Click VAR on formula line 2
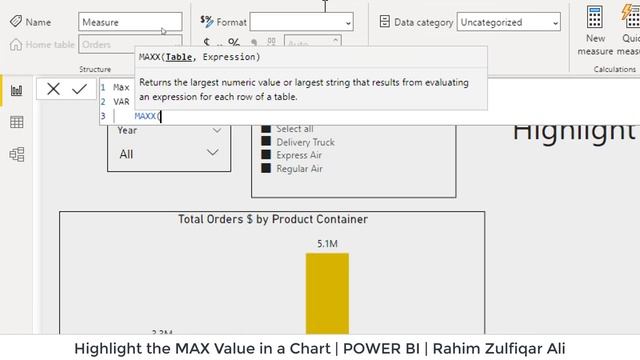The width and height of the screenshot is (640, 360). 121,102
